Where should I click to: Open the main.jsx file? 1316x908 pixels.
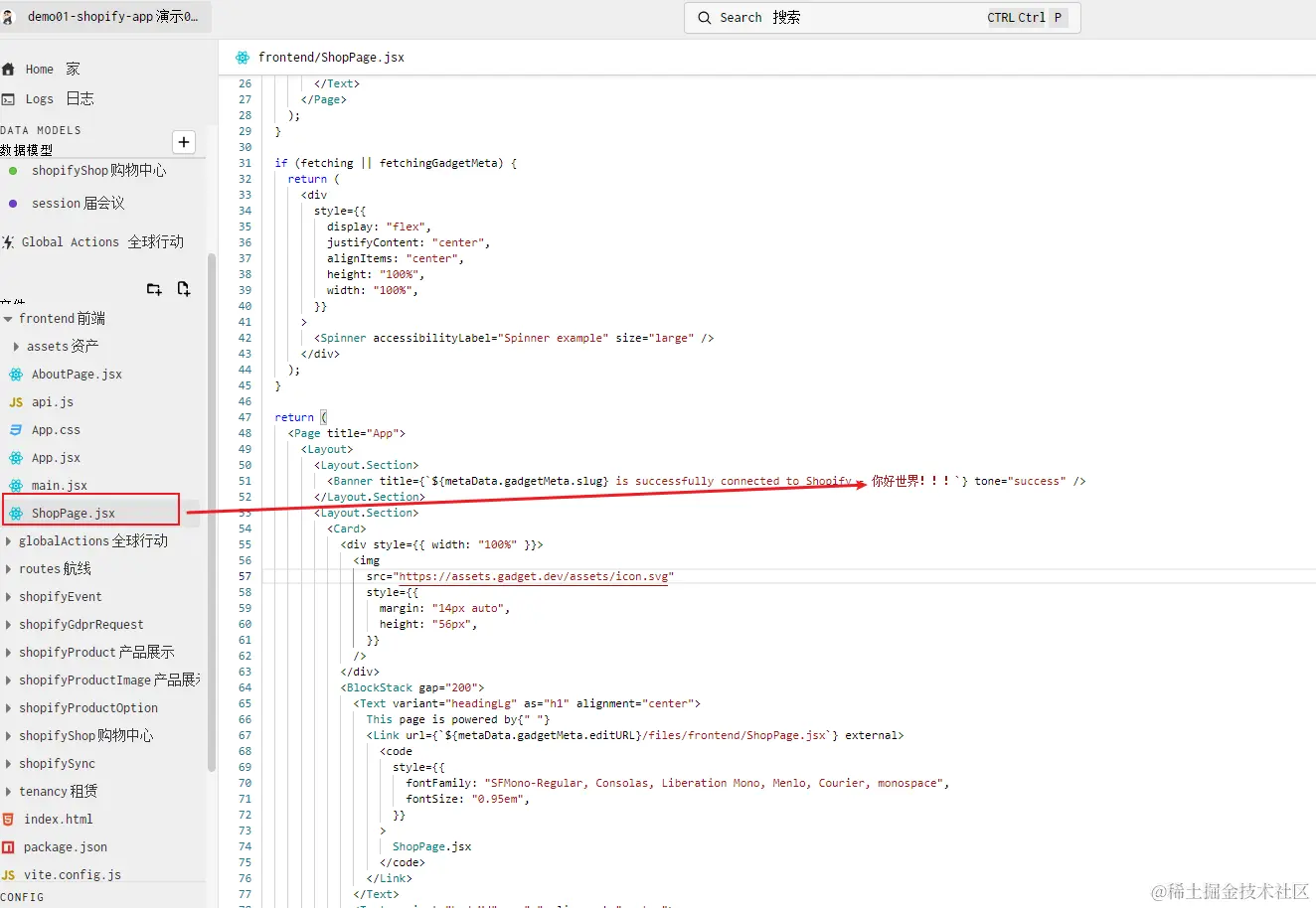pos(60,486)
